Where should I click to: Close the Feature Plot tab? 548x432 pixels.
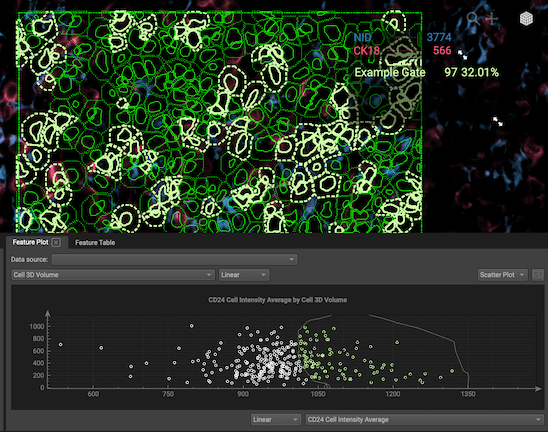(56, 242)
